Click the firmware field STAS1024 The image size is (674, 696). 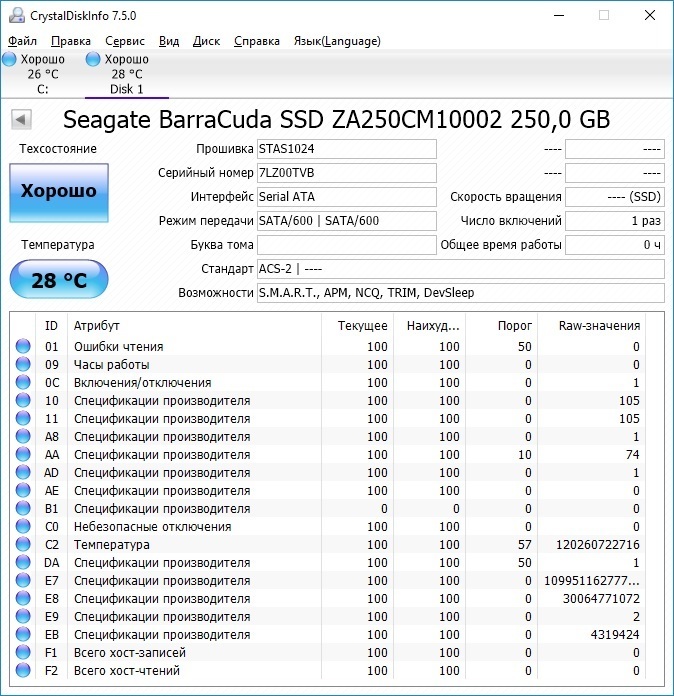coord(346,149)
